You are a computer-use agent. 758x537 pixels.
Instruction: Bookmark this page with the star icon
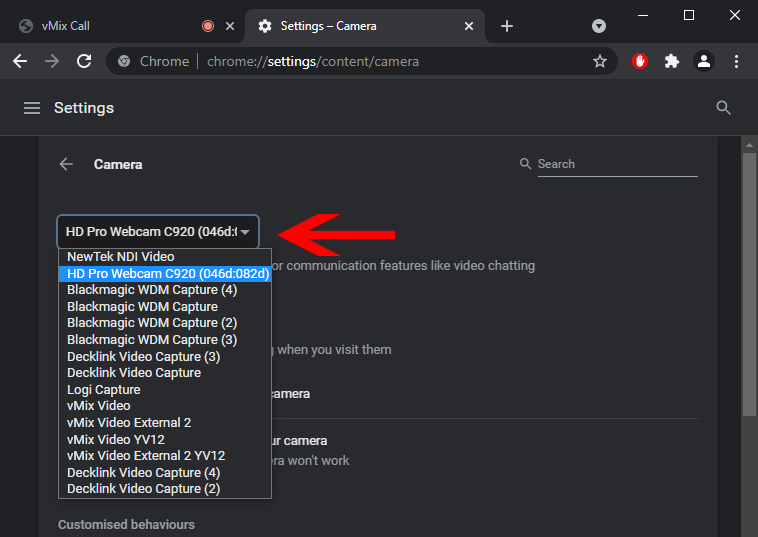coord(600,61)
